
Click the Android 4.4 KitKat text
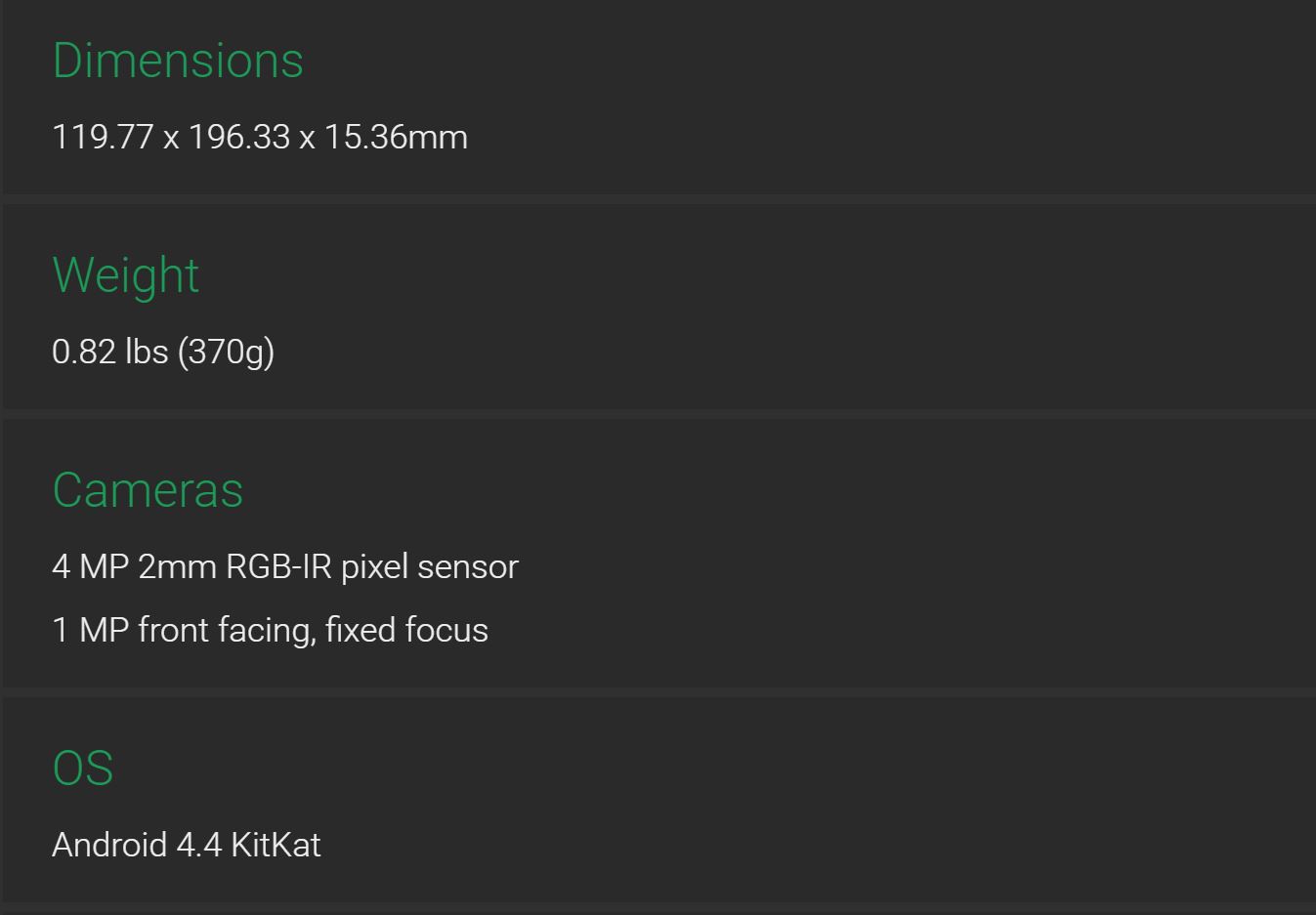187,845
